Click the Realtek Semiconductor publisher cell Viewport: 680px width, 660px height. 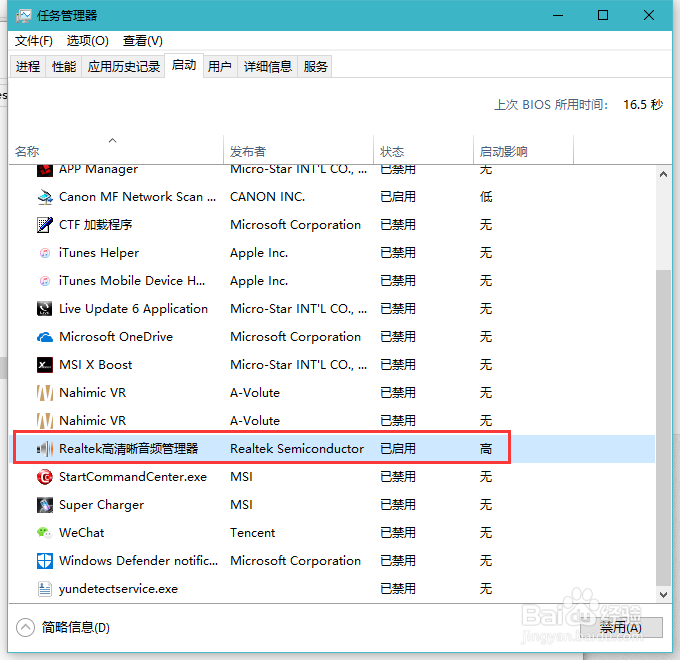297,448
